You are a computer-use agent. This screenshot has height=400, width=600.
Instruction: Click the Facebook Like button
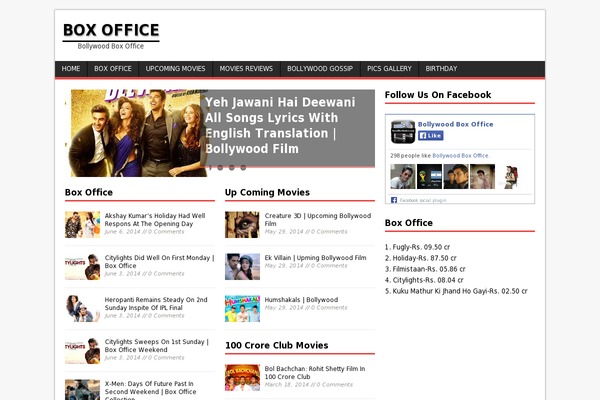[x=430, y=136]
